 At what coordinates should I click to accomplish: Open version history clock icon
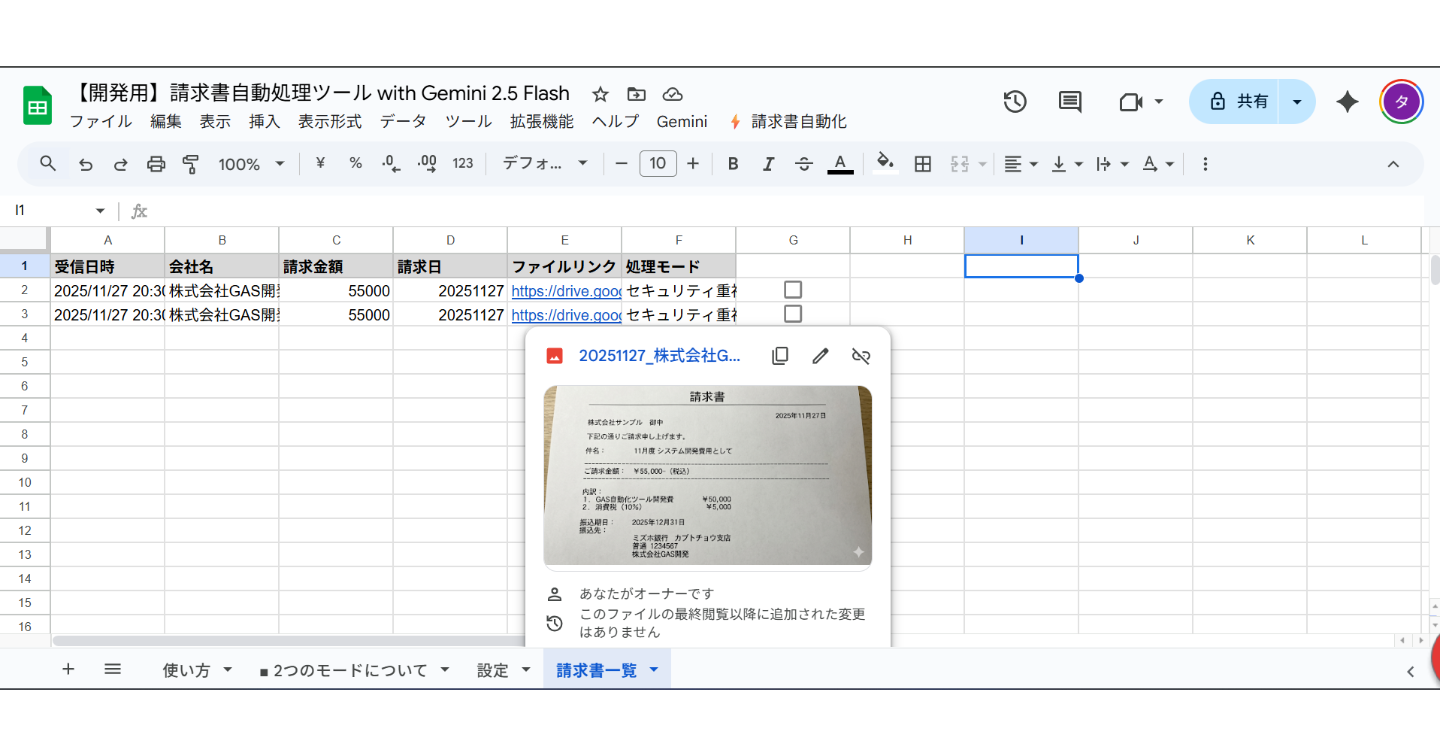point(1014,101)
